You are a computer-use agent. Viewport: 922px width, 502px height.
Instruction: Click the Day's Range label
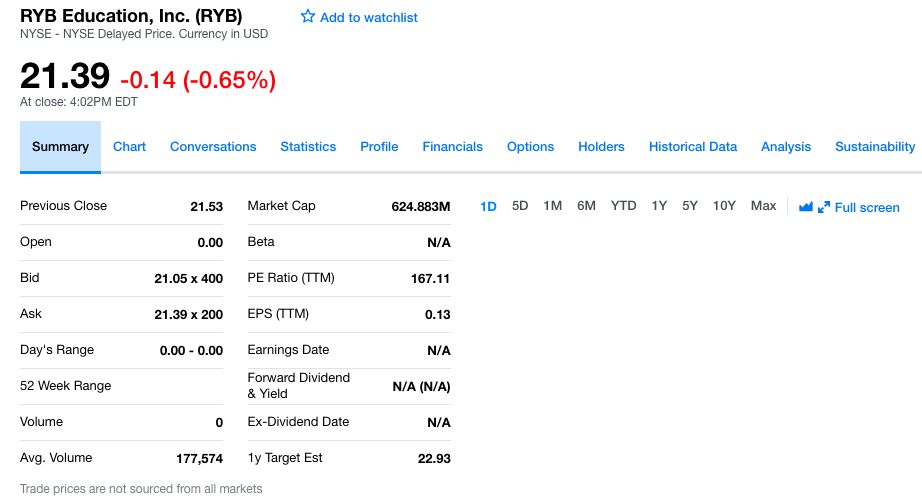pyautogui.click(x=57, y=350)
